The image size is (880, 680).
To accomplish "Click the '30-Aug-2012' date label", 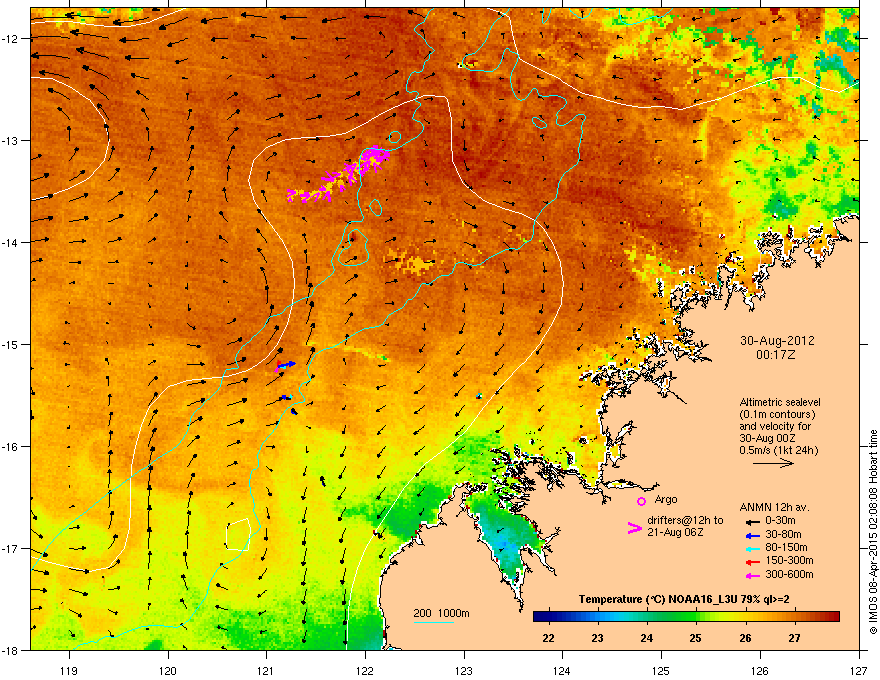I will (777, 341).
